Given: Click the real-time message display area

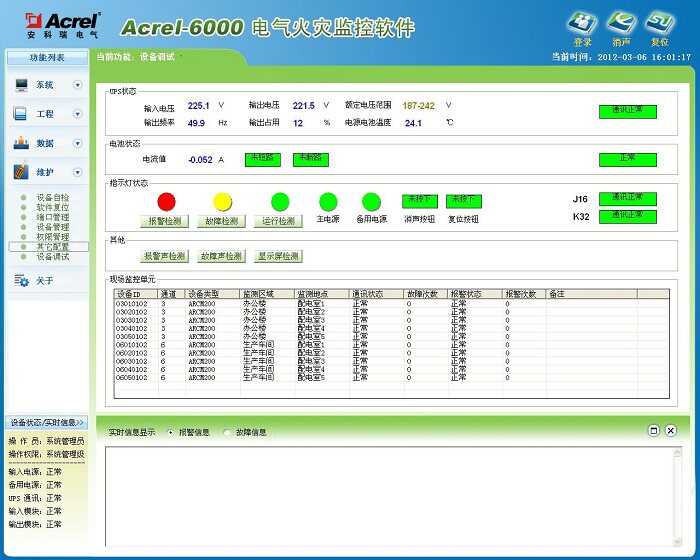Looking at the screenshot, I should (x=388, y=496).
